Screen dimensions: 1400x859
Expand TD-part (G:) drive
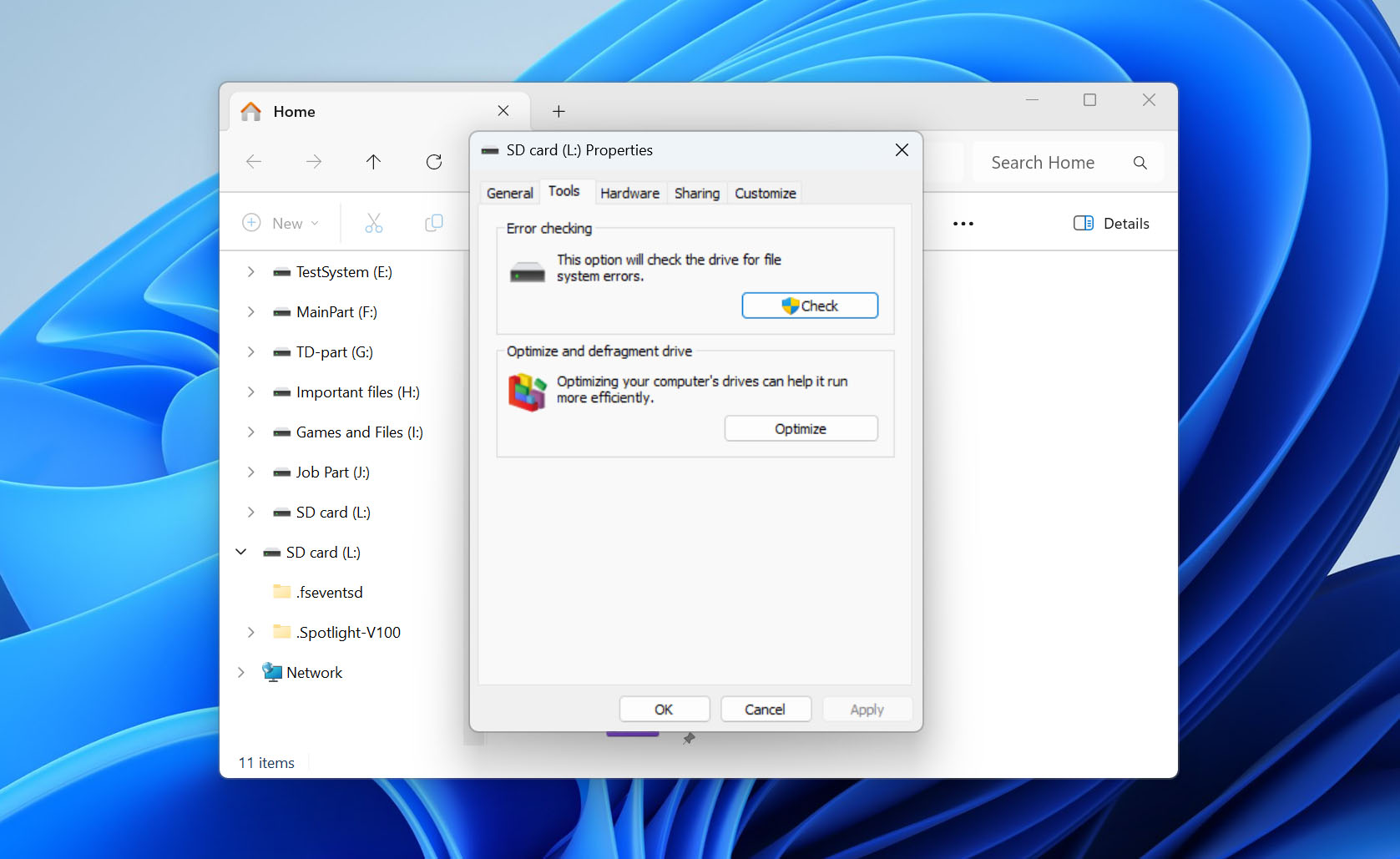pyautogui.click(x=250, y=352)
